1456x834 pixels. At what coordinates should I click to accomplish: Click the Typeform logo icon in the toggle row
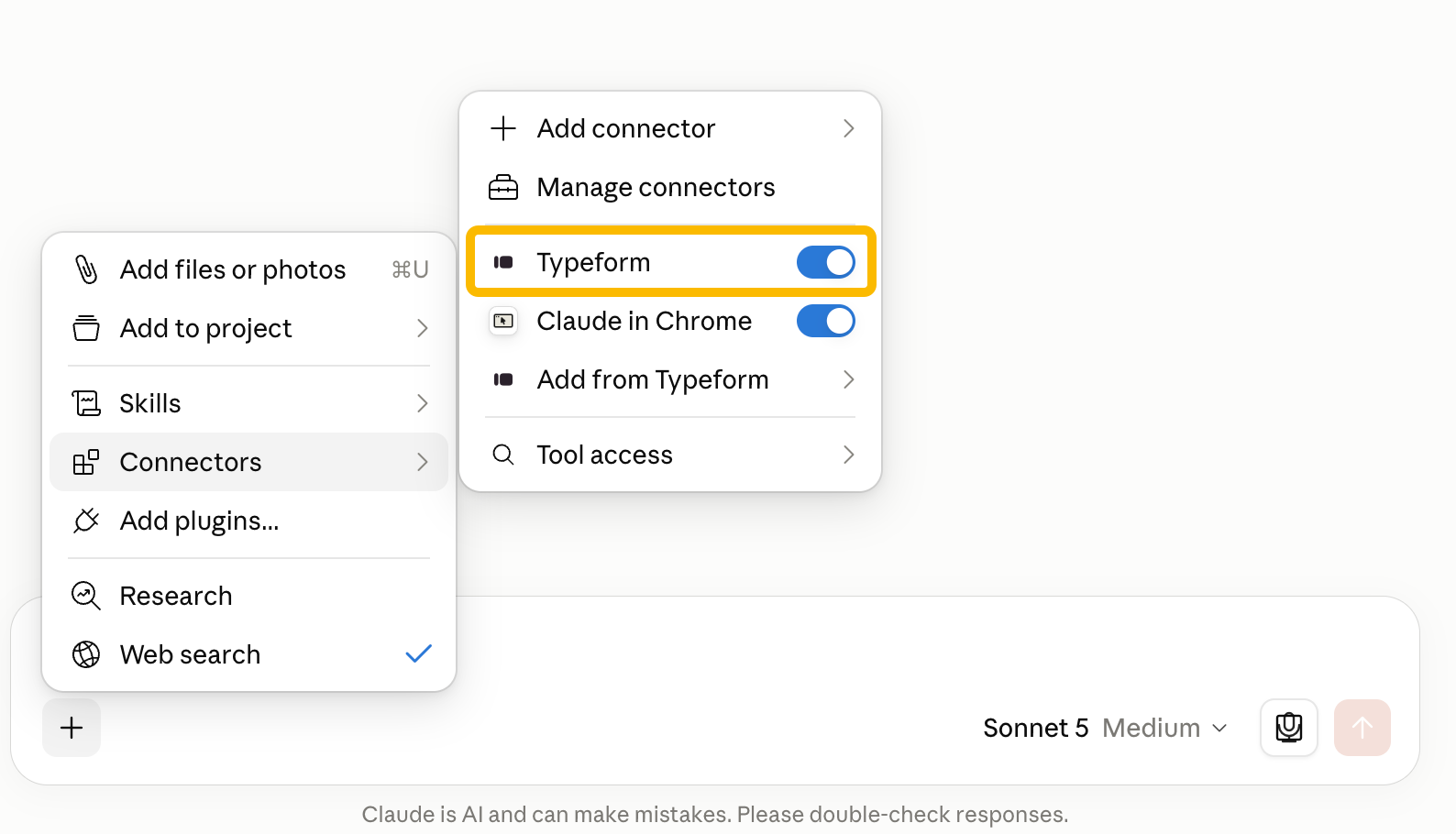(503, 262)
